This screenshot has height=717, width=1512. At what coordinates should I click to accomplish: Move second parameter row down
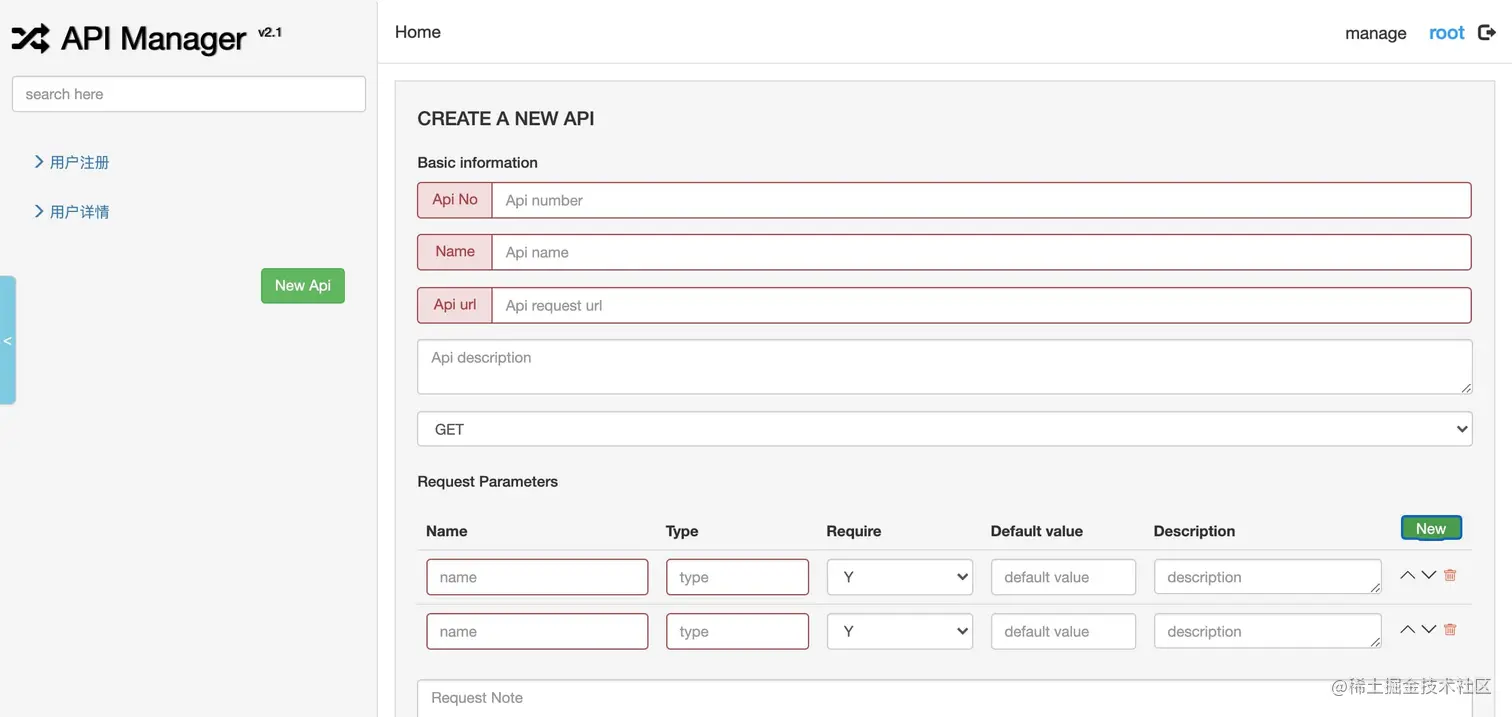[x=1429, y=630]
